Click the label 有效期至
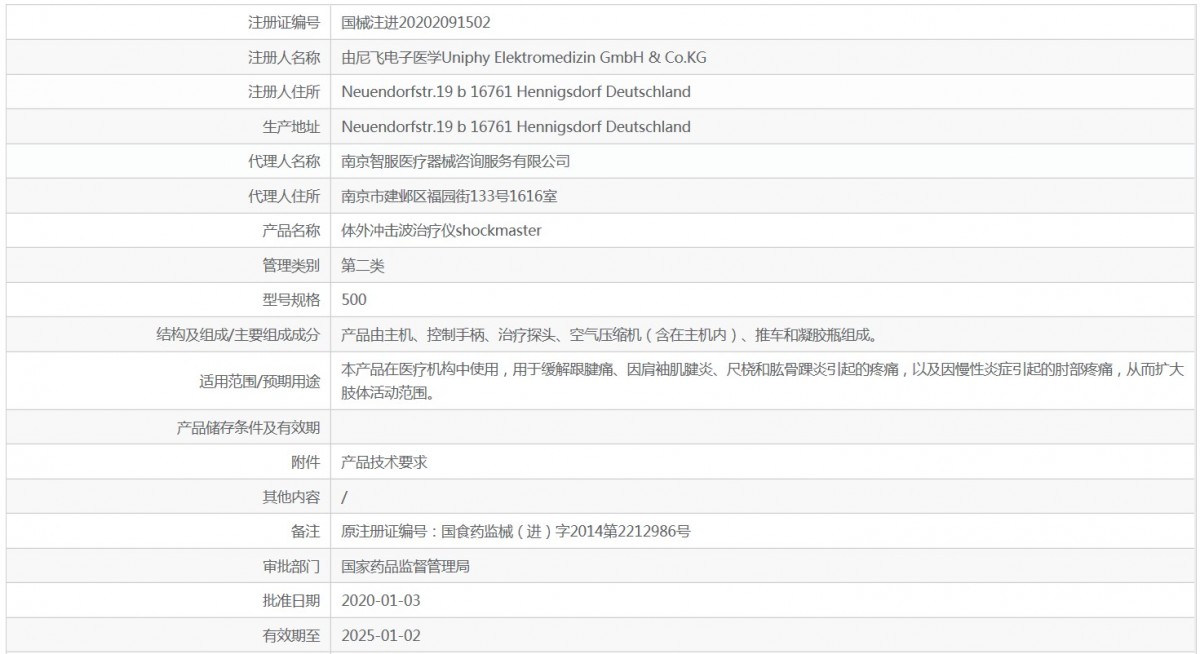Image resolution: width=1200 pixels, height=654 pixels. point(291,635)
